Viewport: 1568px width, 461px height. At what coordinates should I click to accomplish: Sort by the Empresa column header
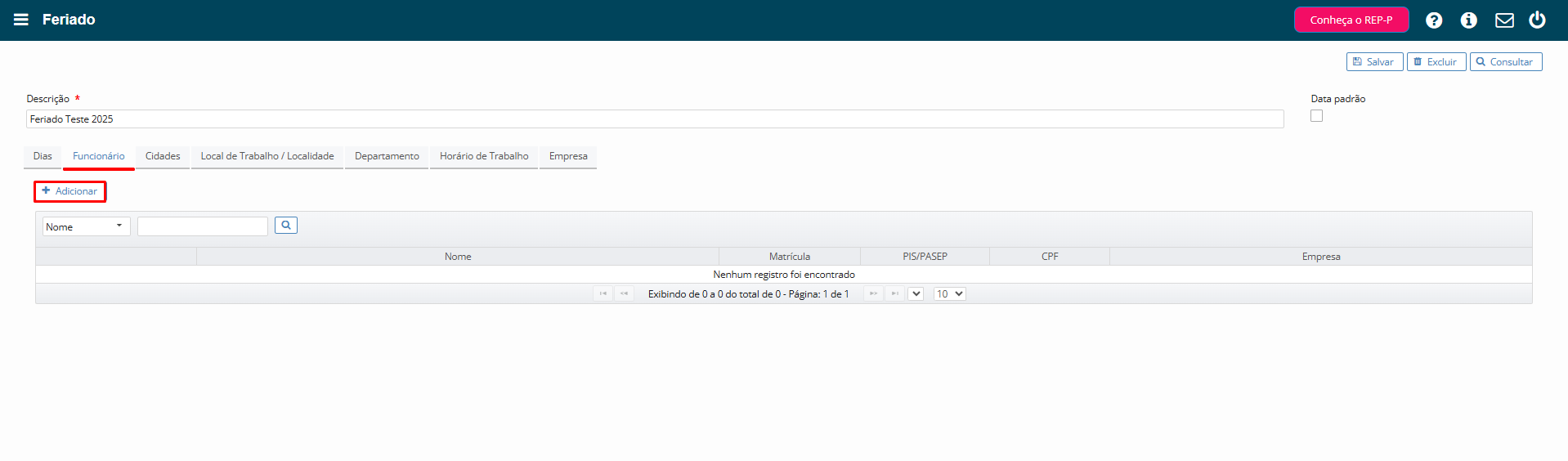pyautogui.click(x=1321, y=257)
